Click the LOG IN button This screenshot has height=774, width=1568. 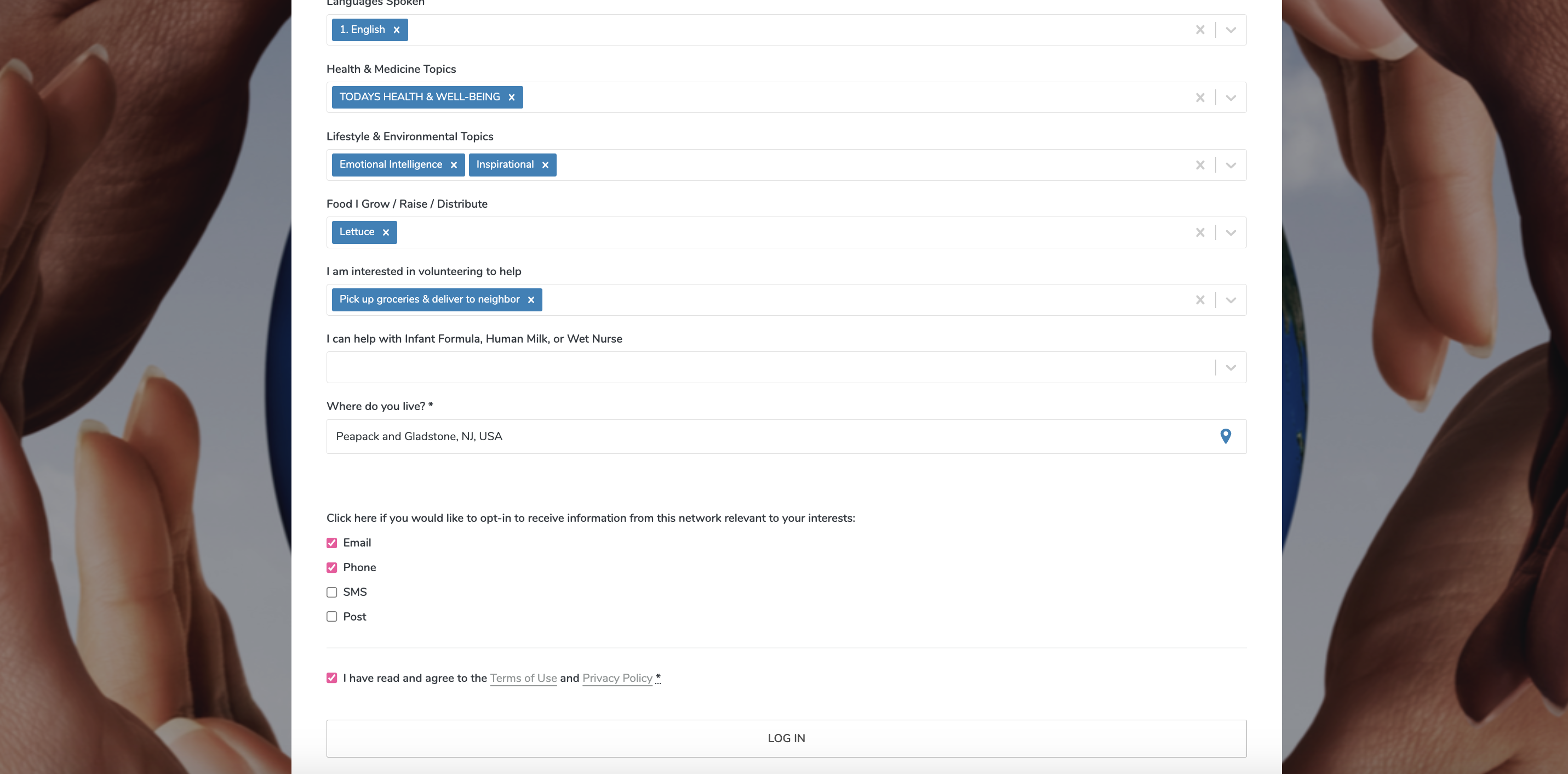tap(786, 738)
